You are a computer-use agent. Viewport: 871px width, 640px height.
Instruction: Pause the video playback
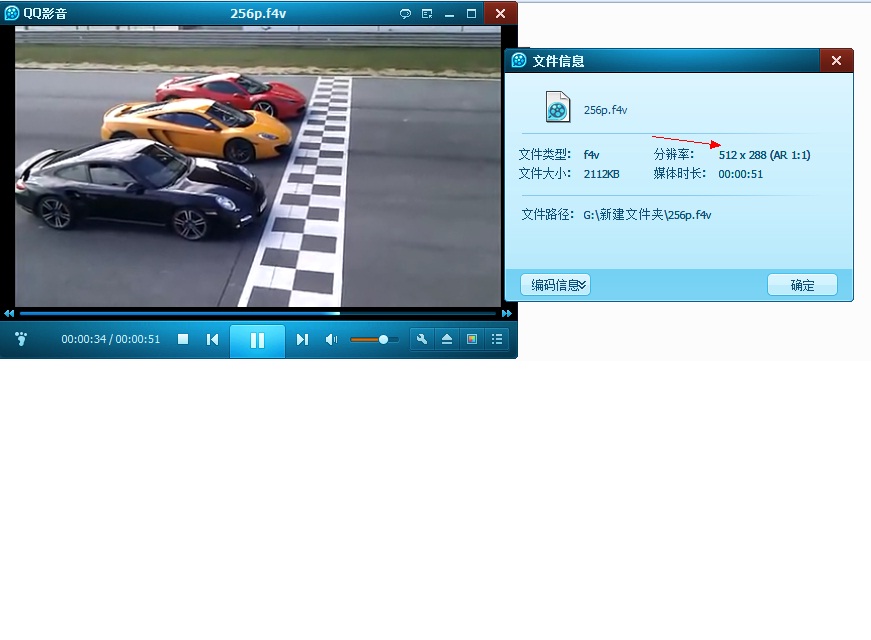257,340
